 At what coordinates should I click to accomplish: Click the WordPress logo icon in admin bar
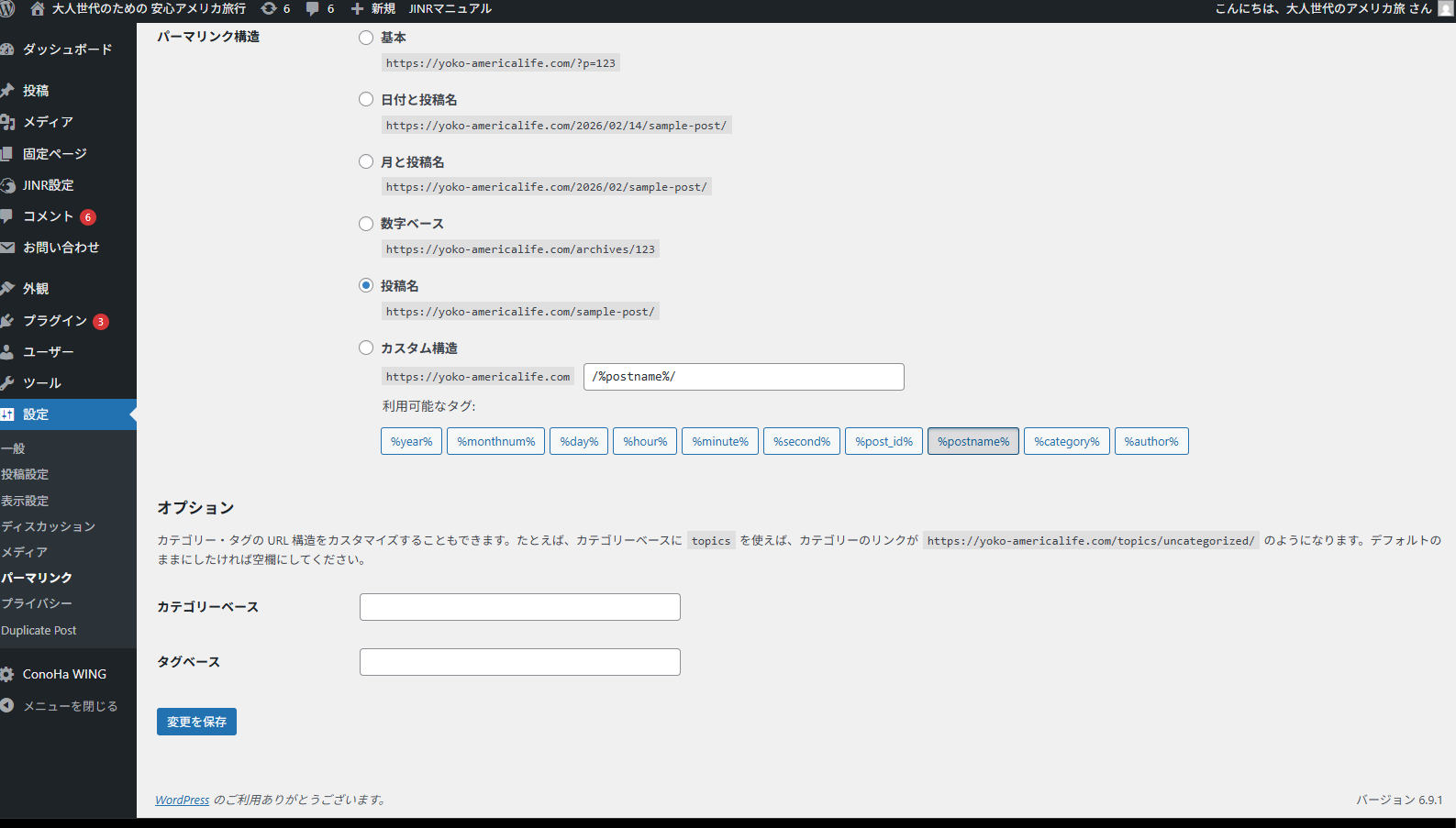pyautogui.click(x=7, y=8)
